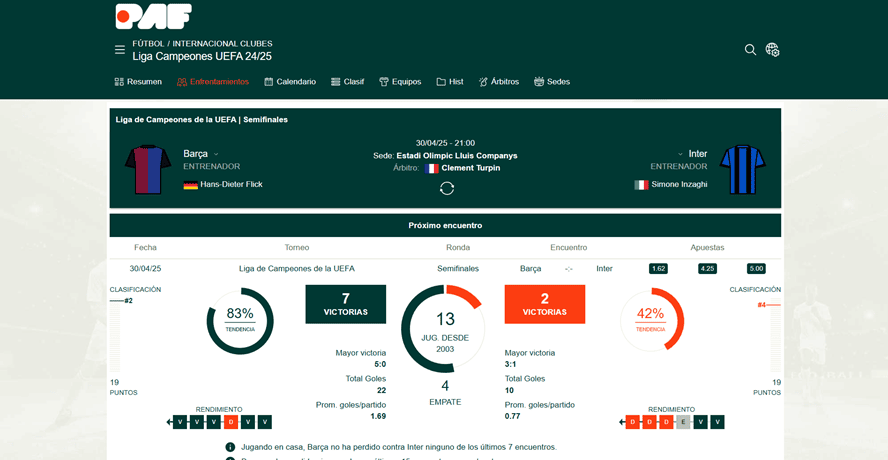Click the '30/04/25' date cell
Viewport: 888px width, 460px height.
pyautogui.click(x=146, y=269)
